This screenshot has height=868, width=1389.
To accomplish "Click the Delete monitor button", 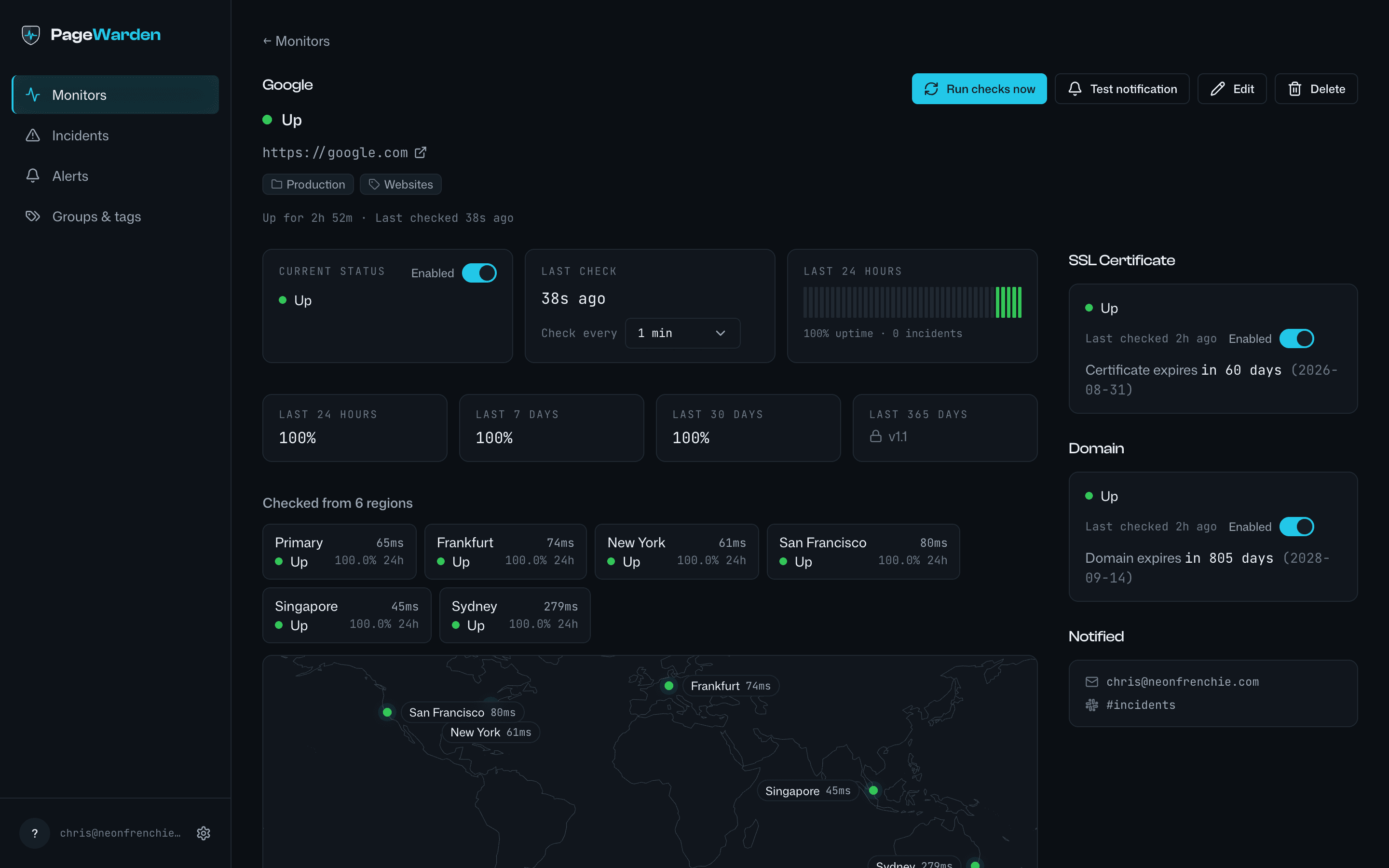I will tap(1316, 89).
